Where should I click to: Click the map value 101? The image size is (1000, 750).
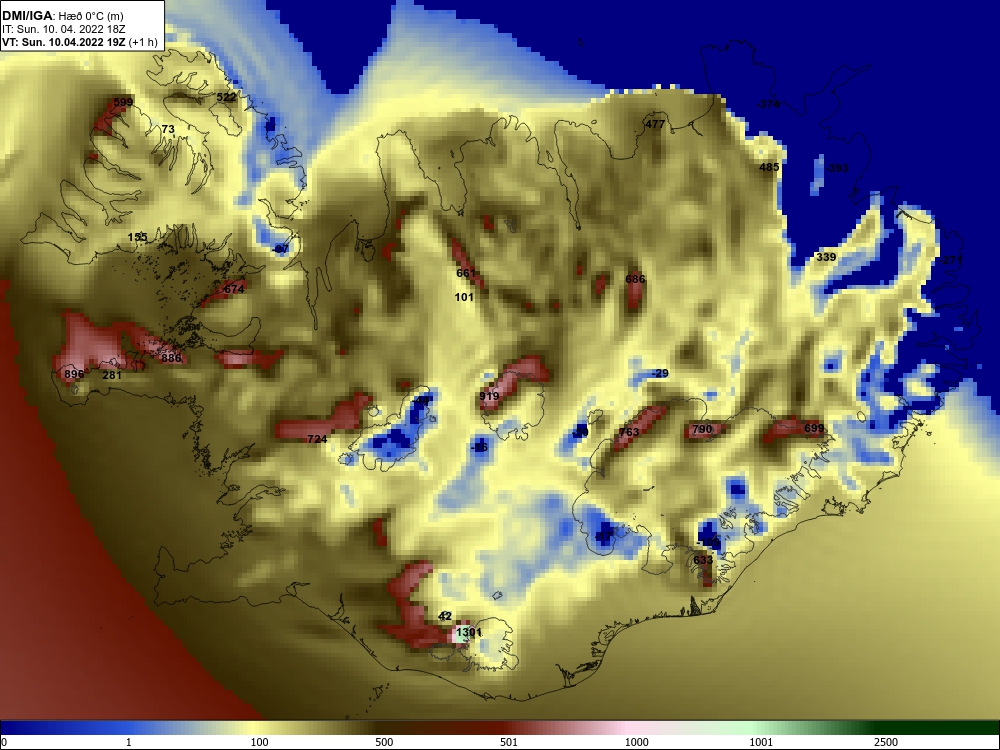point(464,297)
